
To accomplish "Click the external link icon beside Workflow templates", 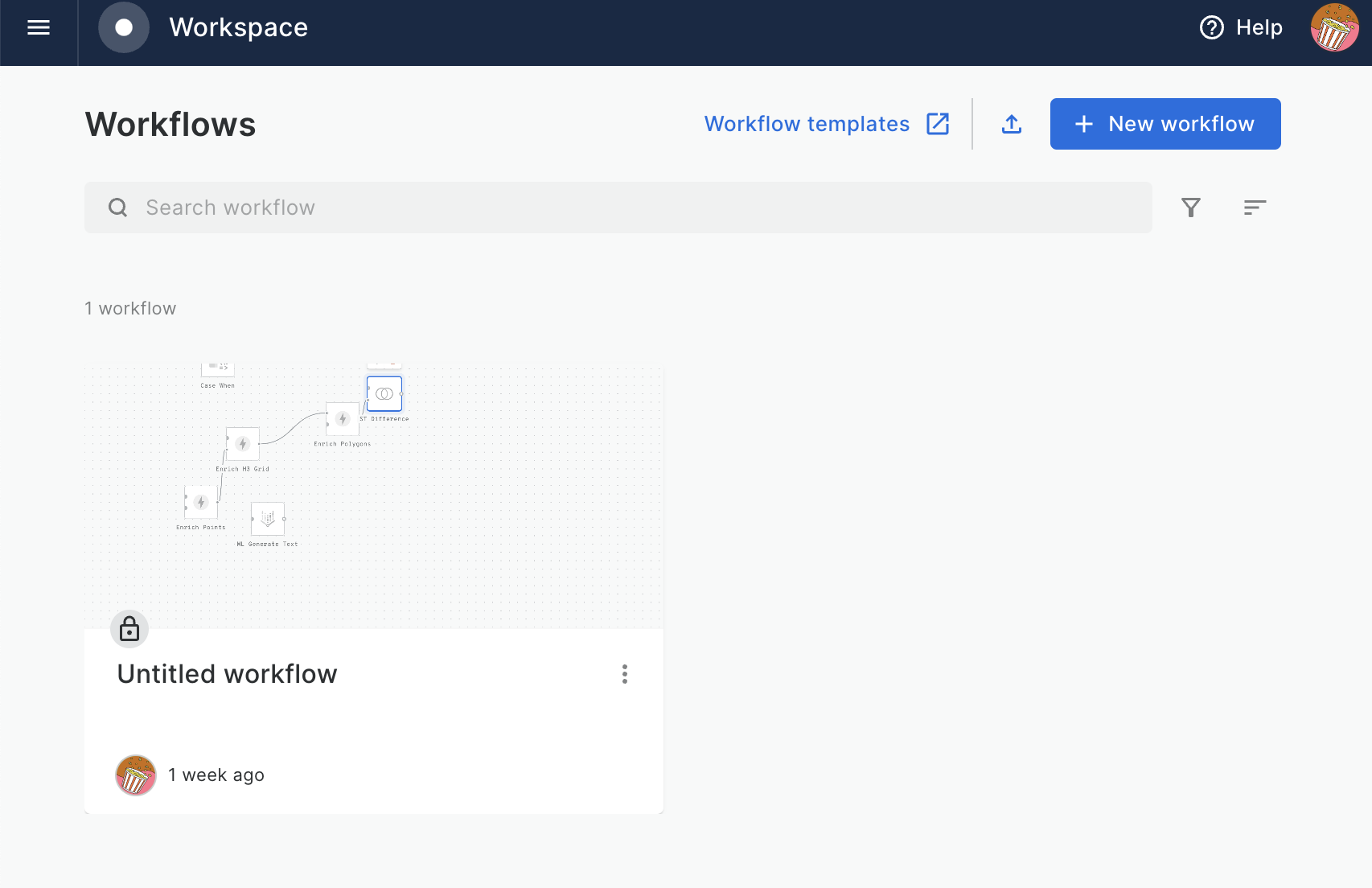I will pos(938,124).
